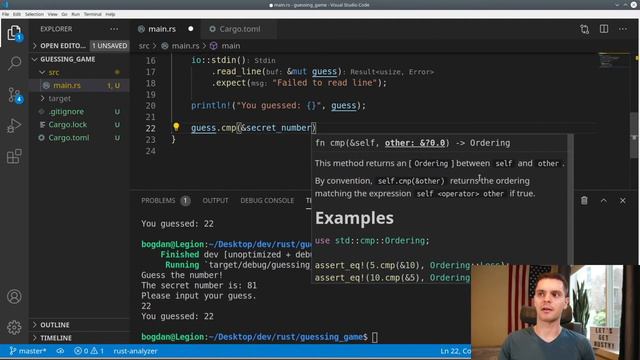Screen dimensions: 640x360
Task: Click the sync changes cloud icon
Action: tap(60, 351)
